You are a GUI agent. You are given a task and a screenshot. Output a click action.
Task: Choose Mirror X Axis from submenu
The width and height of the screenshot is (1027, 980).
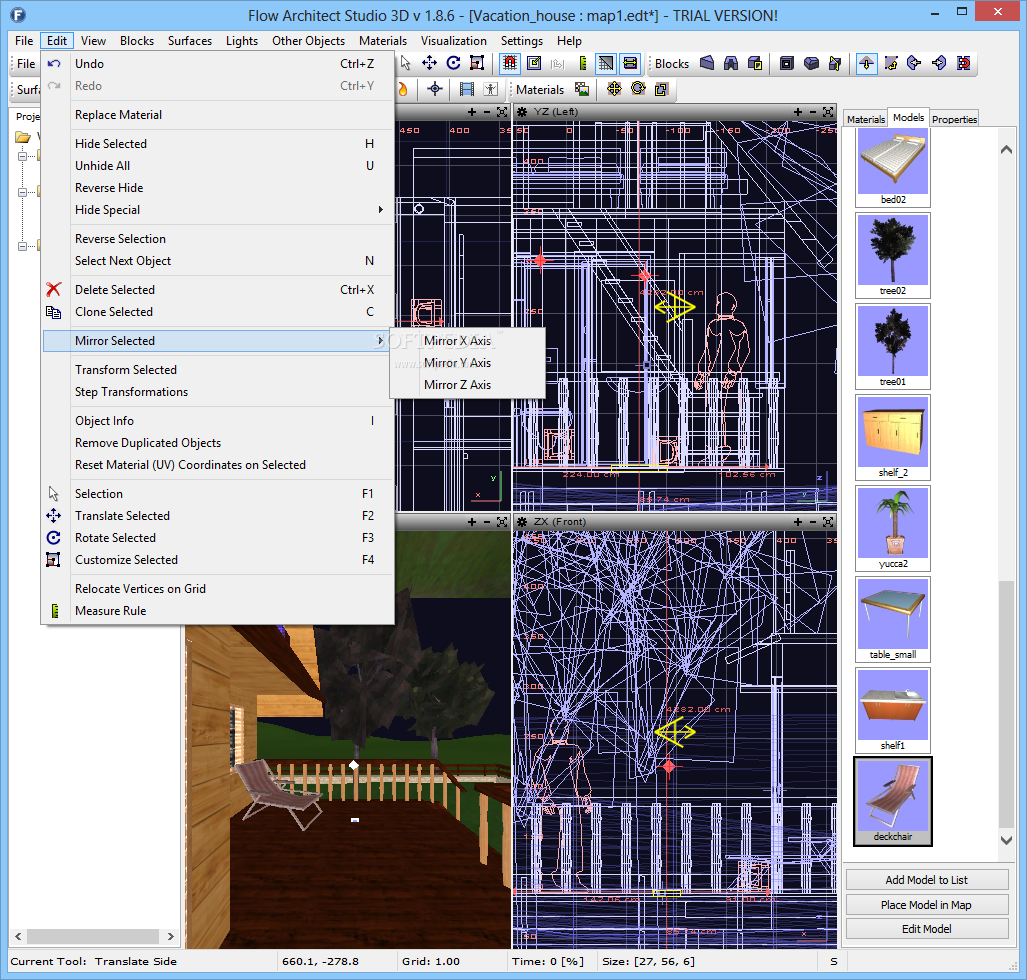[x=468, y=341]
